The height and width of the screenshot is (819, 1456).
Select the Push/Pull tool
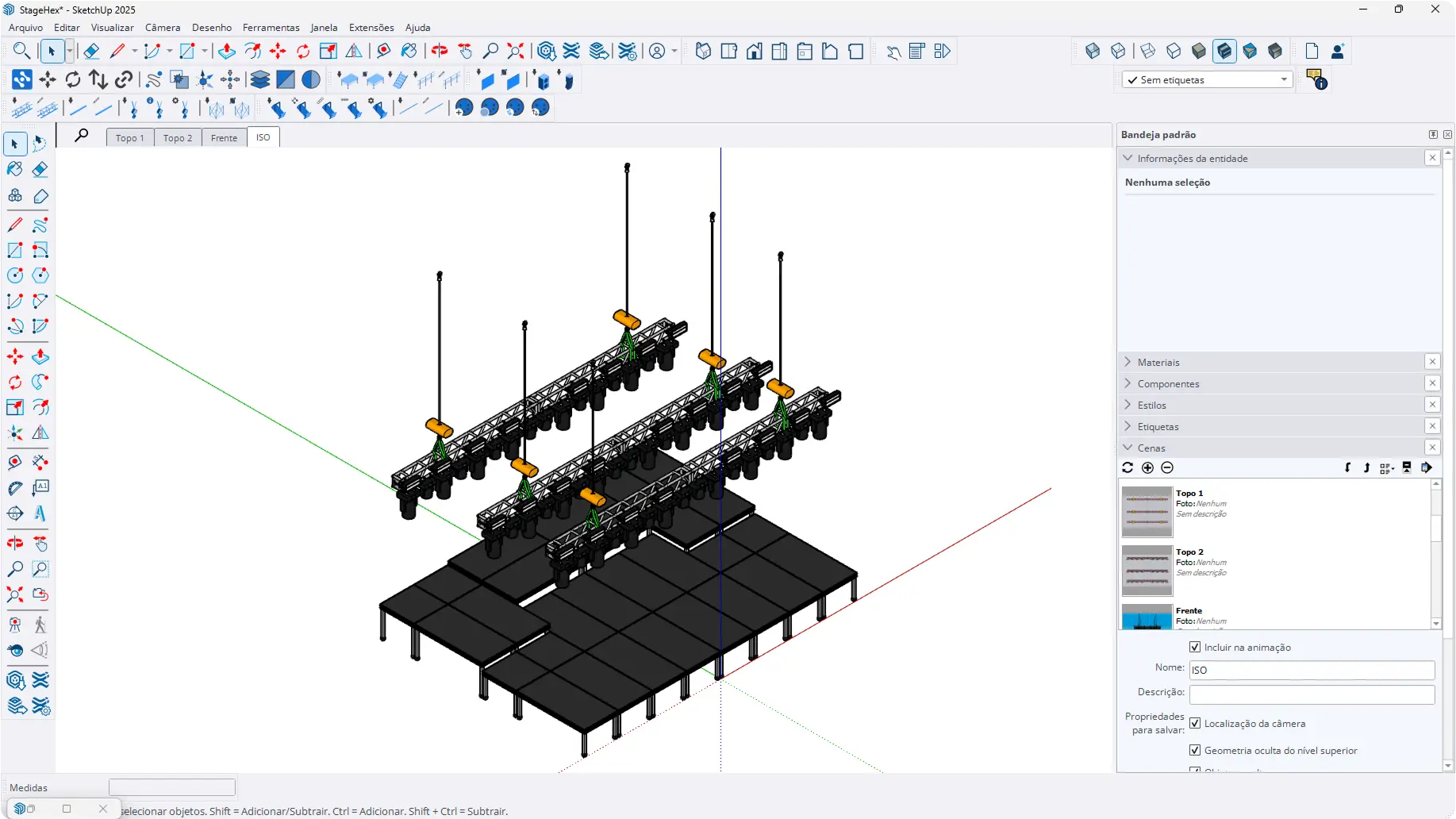[40, 357]
